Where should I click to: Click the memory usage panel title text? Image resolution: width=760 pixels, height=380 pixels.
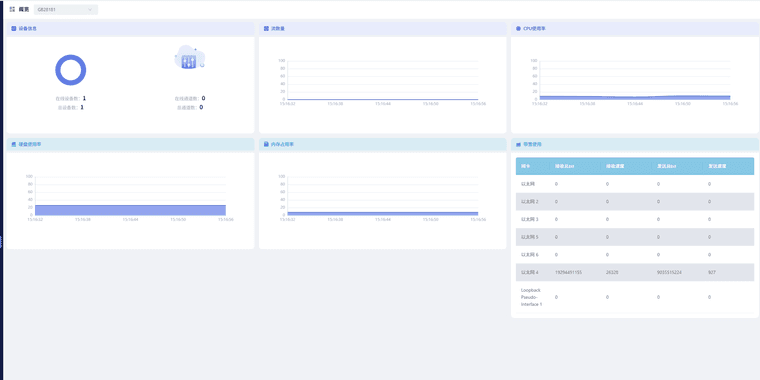pyautogui.click(x=283, y=144)
